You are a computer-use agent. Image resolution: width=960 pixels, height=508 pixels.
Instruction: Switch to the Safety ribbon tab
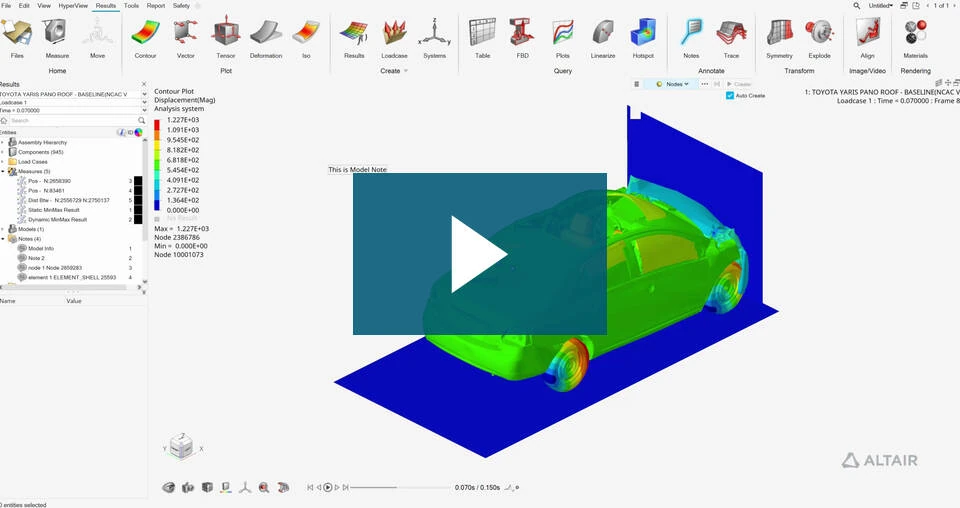pos(181,6)
